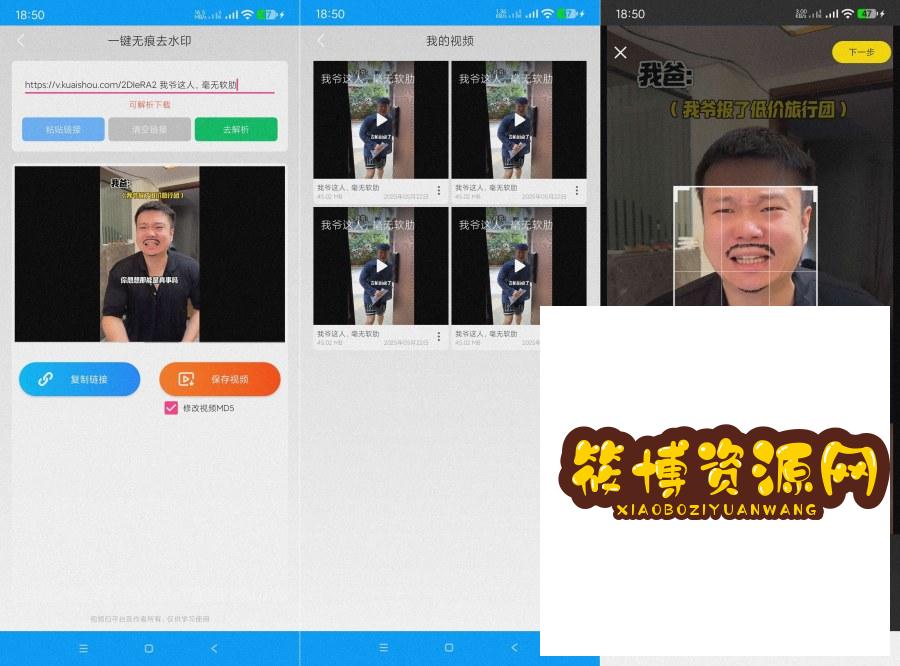Start parsing with the 去解析 button
Screen dimensions: 900x666
[236, 129]
